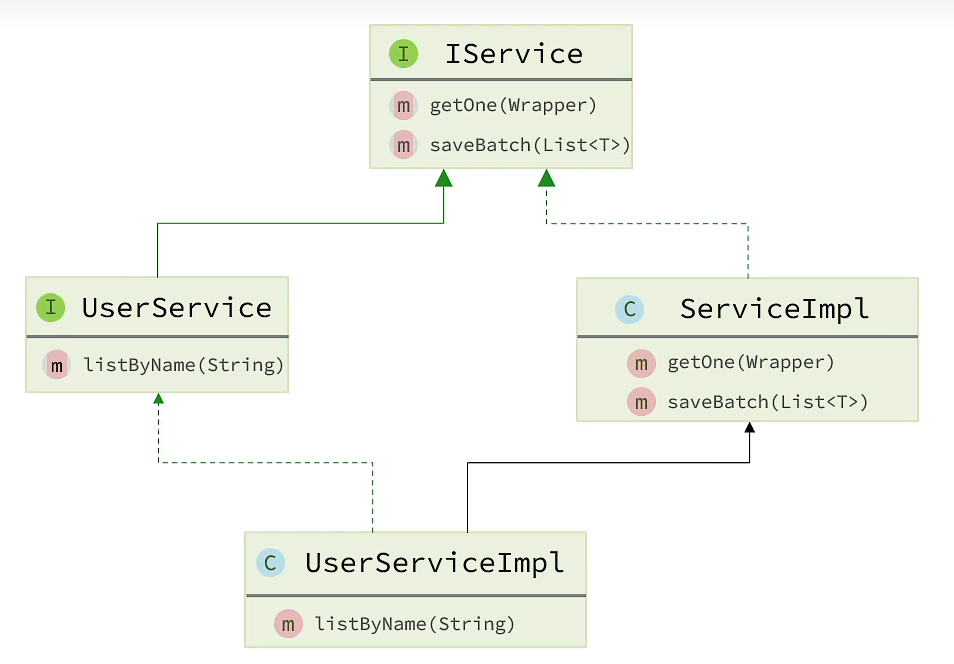Click the class icon beside UserServiceImpl

[270, 562]
